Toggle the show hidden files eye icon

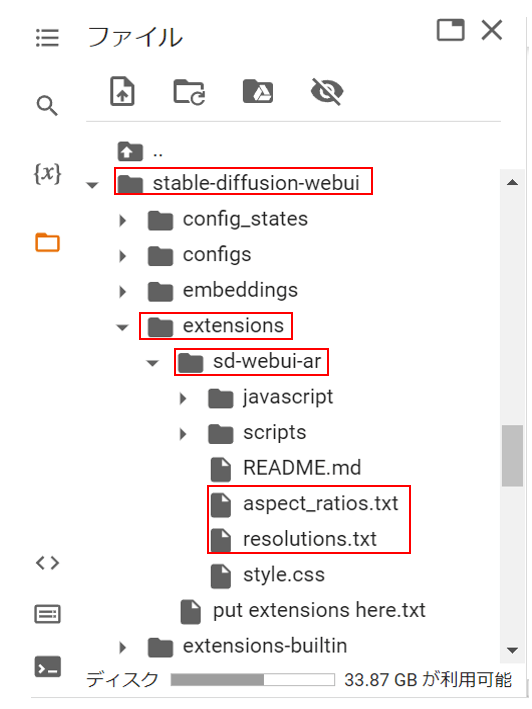coord(327,91)
